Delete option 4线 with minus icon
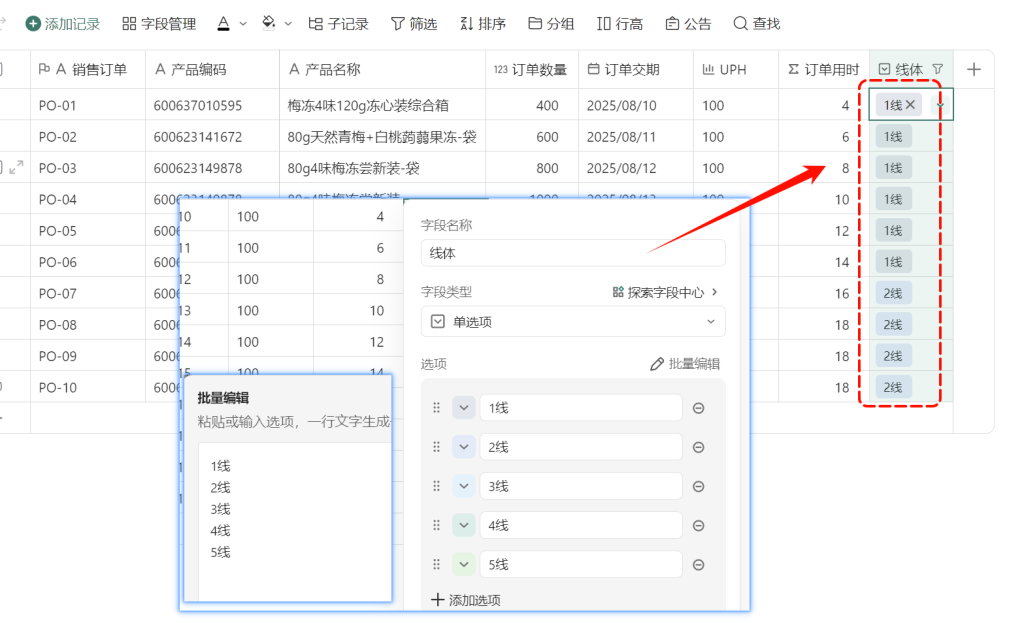The image size is (1024, 623). [x=698, y=525]
